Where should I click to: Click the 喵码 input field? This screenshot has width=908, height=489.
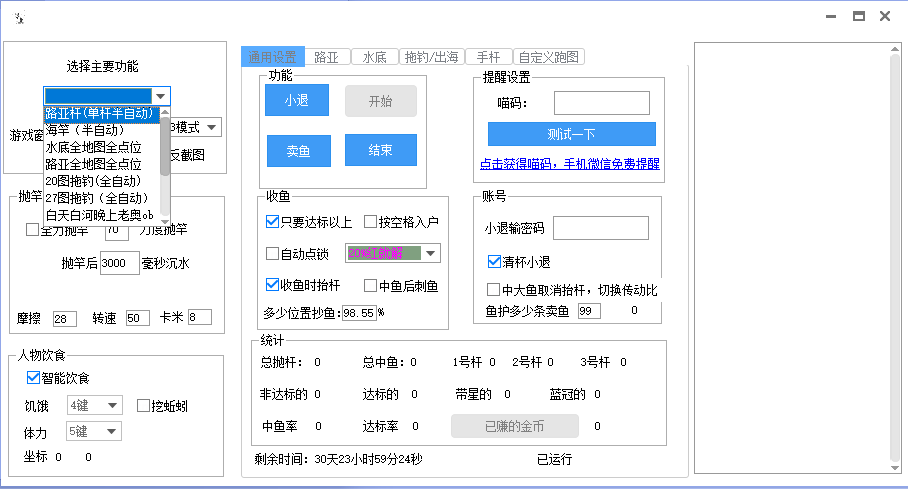[601, 103]
